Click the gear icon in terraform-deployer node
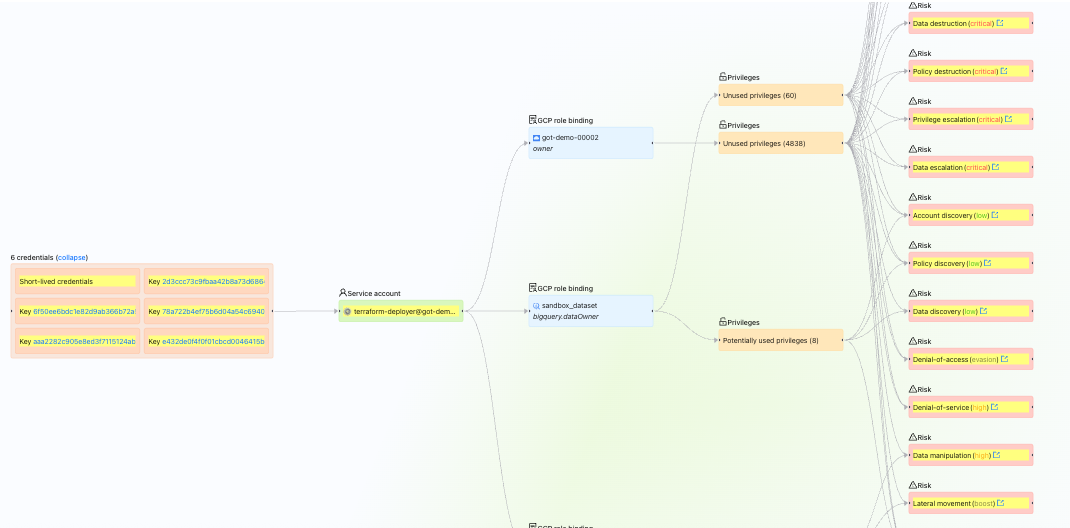 [347, 312]
